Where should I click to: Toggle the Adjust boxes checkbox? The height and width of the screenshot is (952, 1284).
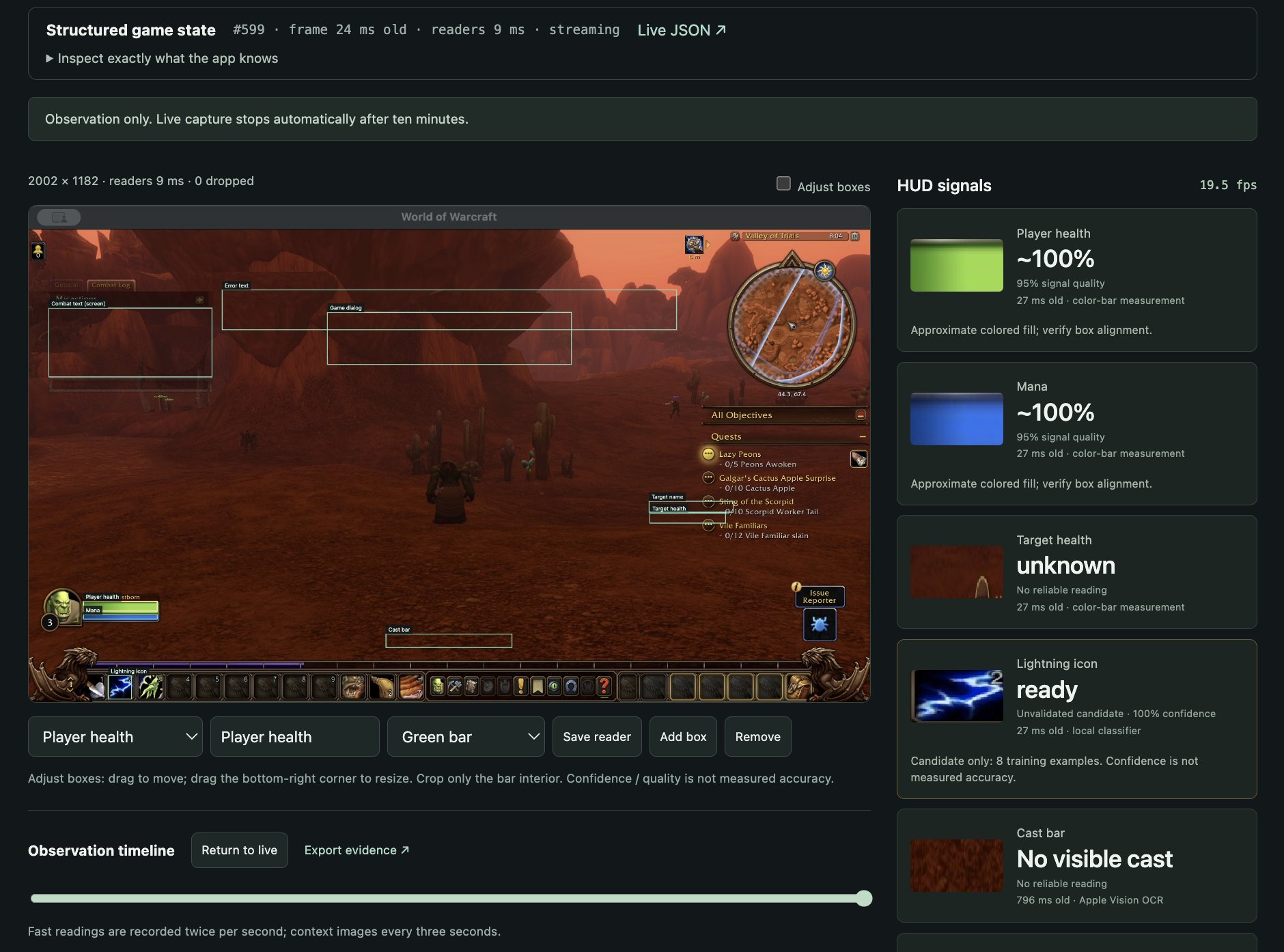(783, 183)
